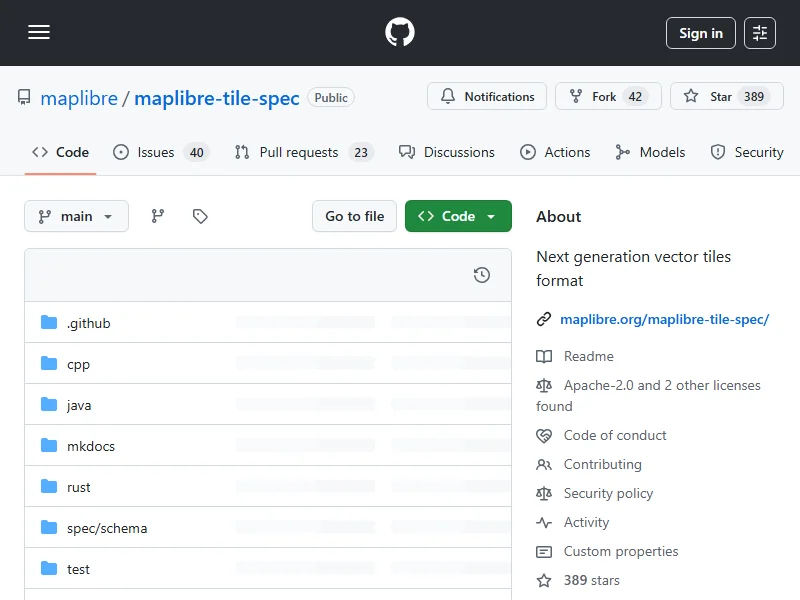Open the Discussions tab
The width and height of the screenshot is (800, 600).
point(447,152)
